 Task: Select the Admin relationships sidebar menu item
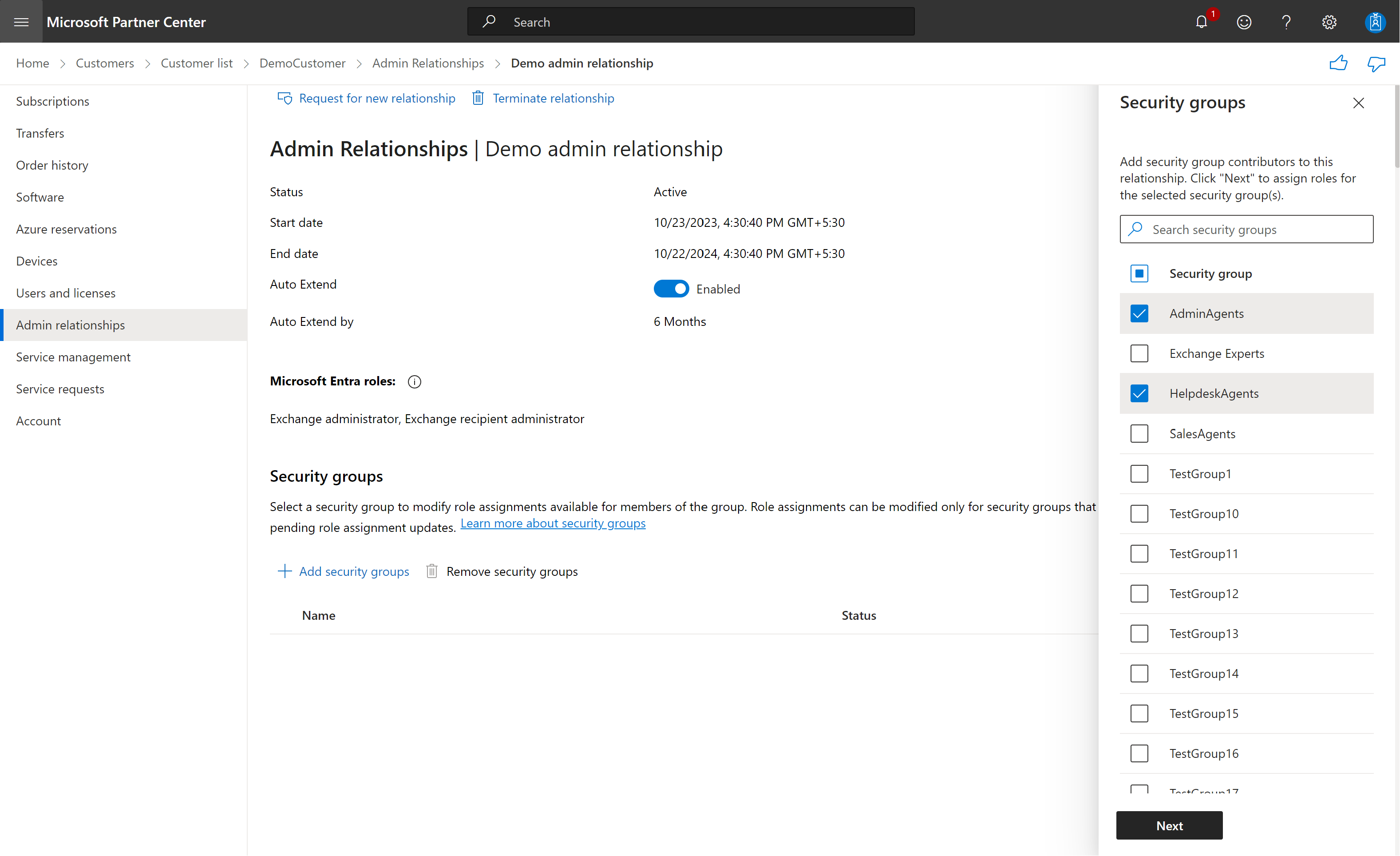(71, 325)
